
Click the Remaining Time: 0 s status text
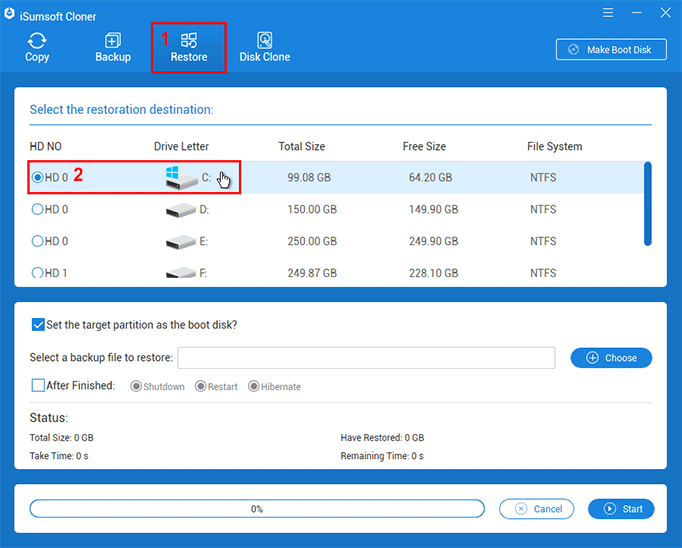(x=382, y=456)
